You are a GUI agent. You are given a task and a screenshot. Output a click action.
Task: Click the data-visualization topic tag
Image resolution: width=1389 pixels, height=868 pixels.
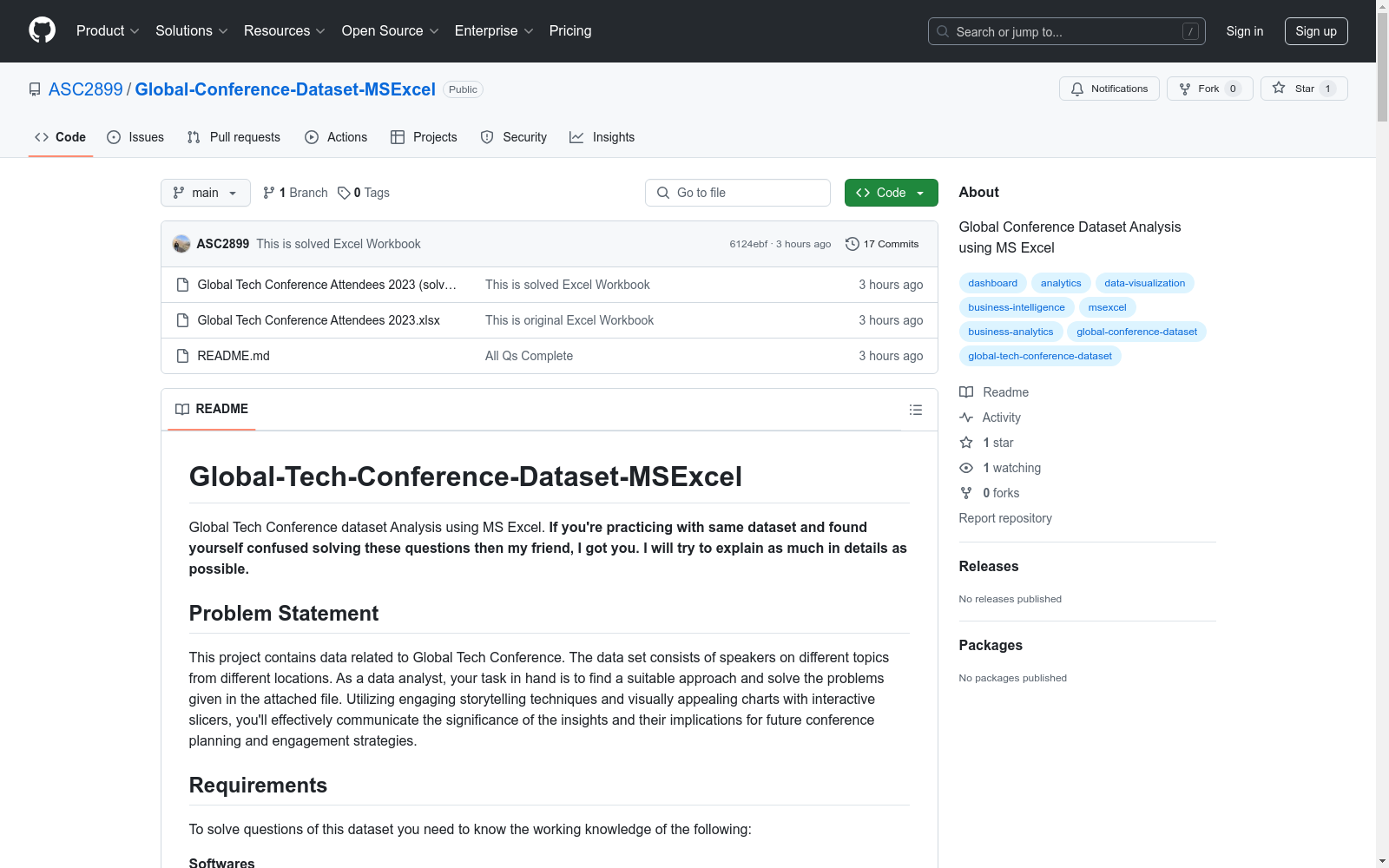[x=1145, y=283]
